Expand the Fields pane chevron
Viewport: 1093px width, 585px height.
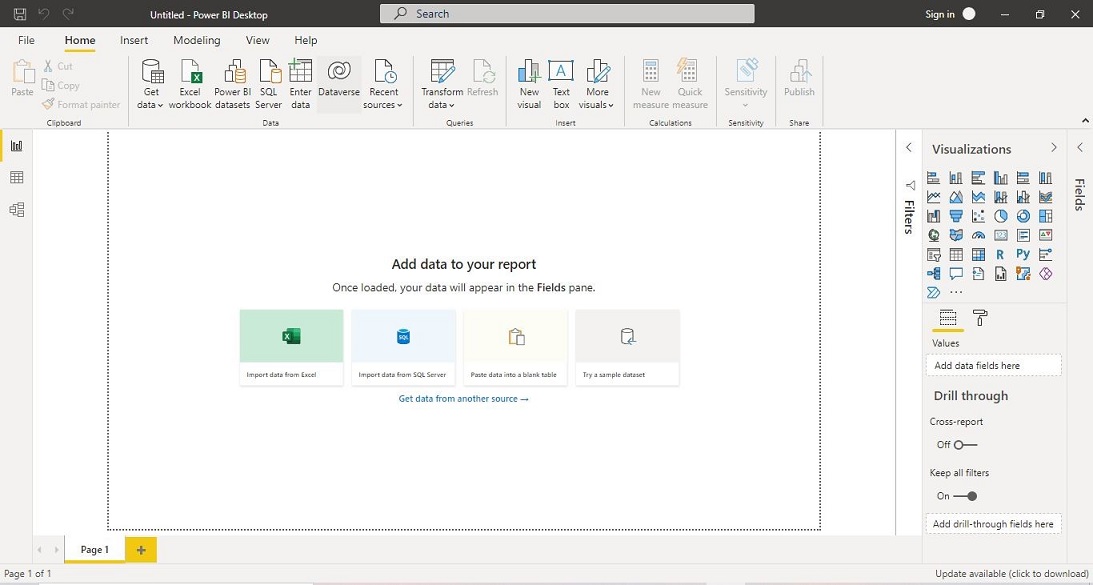point(1080,147)
